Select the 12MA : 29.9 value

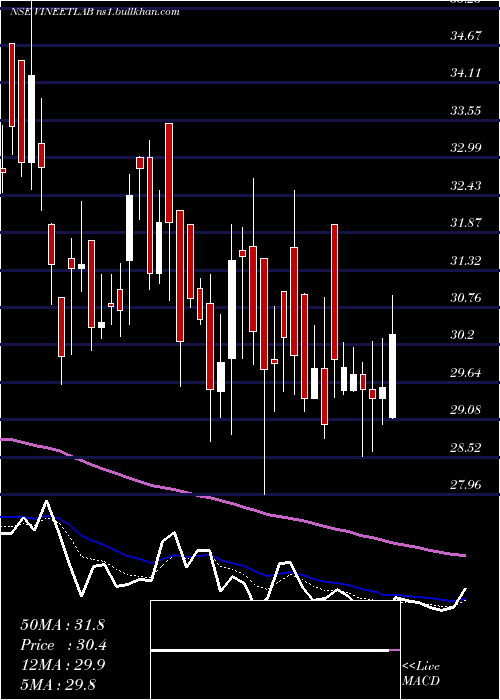[62, 665]
